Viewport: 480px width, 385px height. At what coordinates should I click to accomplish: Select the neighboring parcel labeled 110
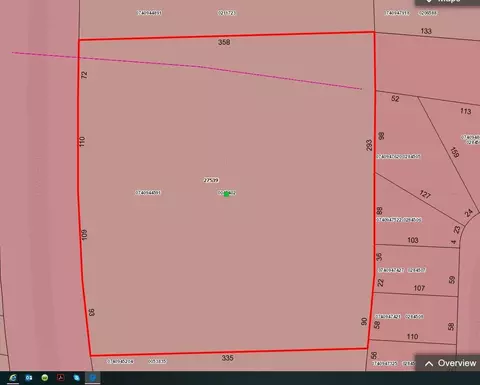(413, 317)
